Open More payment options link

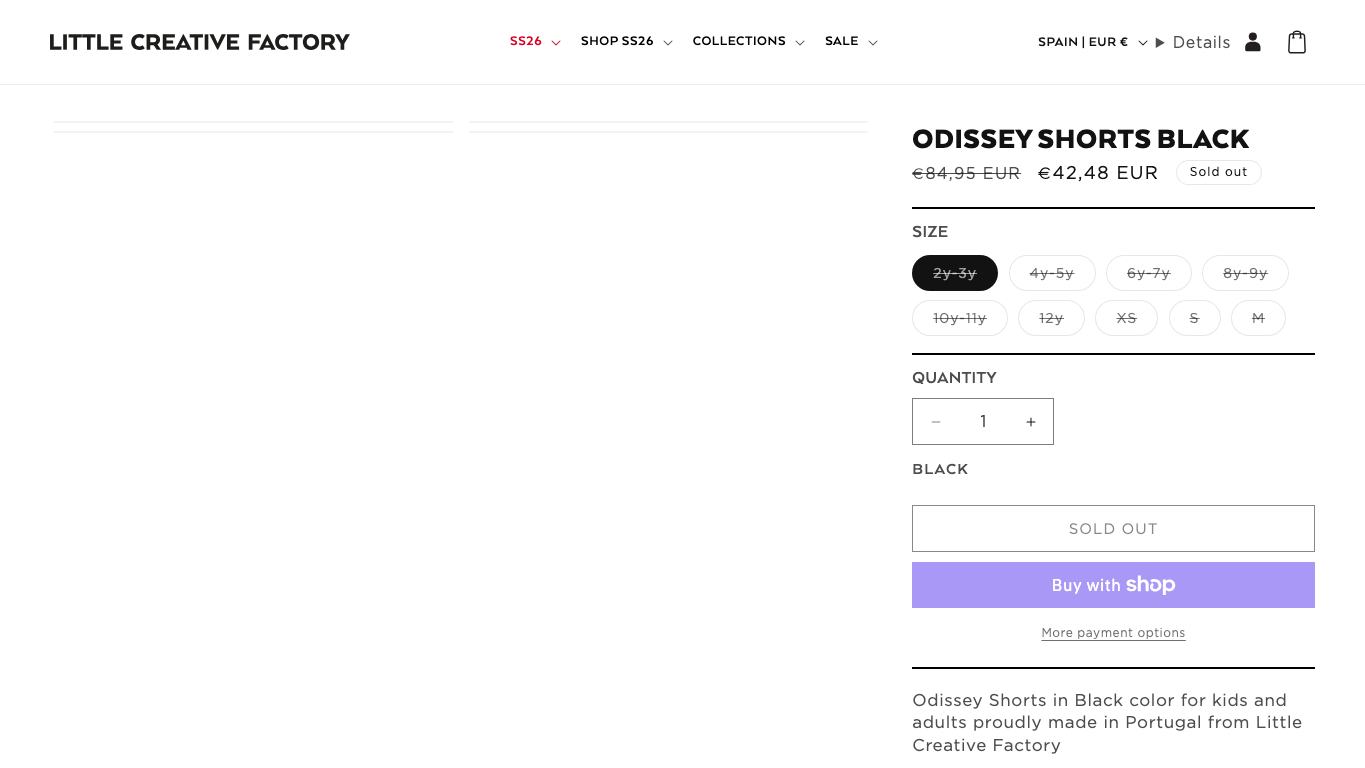coord(1113,633)
